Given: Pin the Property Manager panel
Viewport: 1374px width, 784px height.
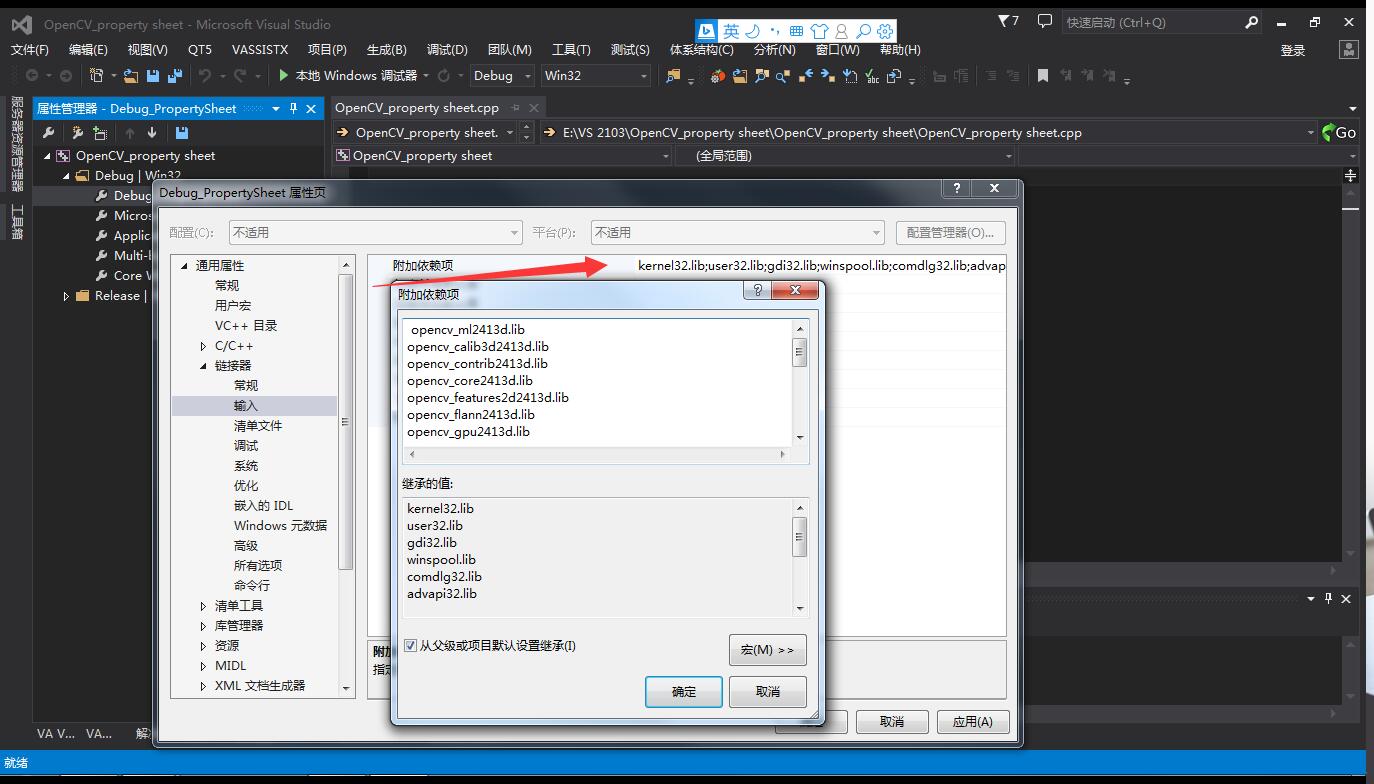Looking at the screenshot, I should click(293, 108).
